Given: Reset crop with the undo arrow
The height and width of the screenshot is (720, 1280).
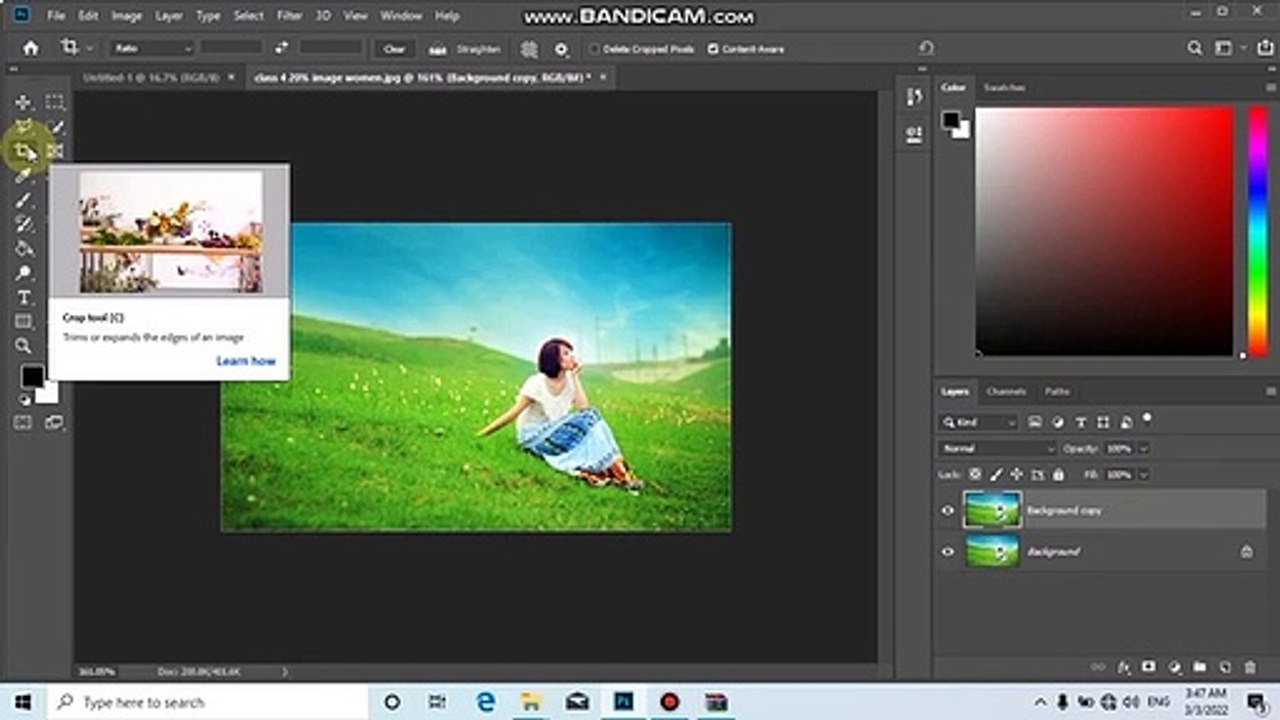Looking at the screenshot, I should [926, 48].
